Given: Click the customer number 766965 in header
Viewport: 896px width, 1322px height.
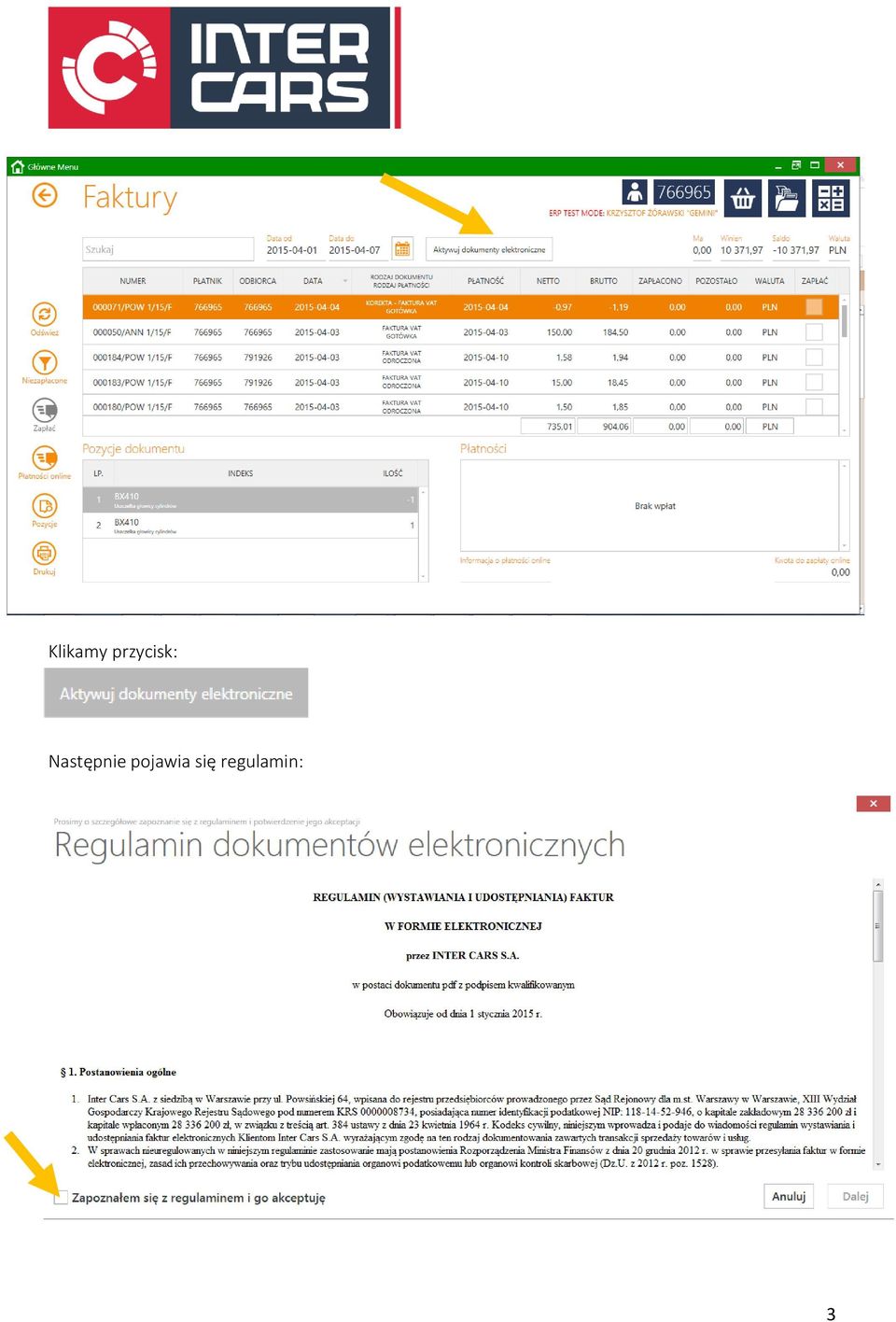Looking at the screenshot, I should pyautogui.click(x=684, y=192).
